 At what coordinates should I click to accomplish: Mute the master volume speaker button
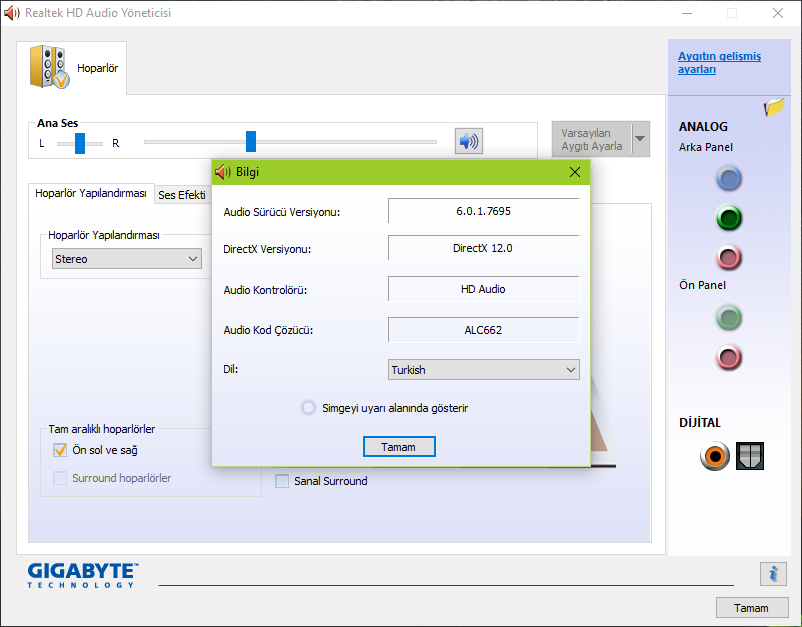469,141
